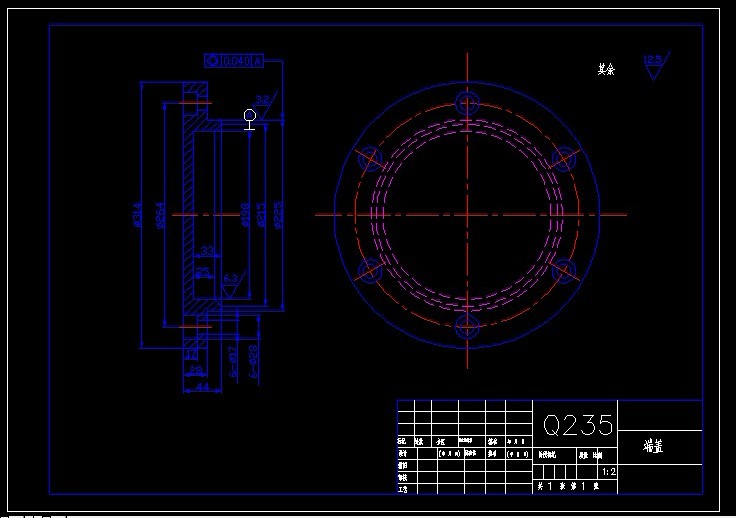
Task: Click the 6.3 roughness value
Action: click(230, 279)
